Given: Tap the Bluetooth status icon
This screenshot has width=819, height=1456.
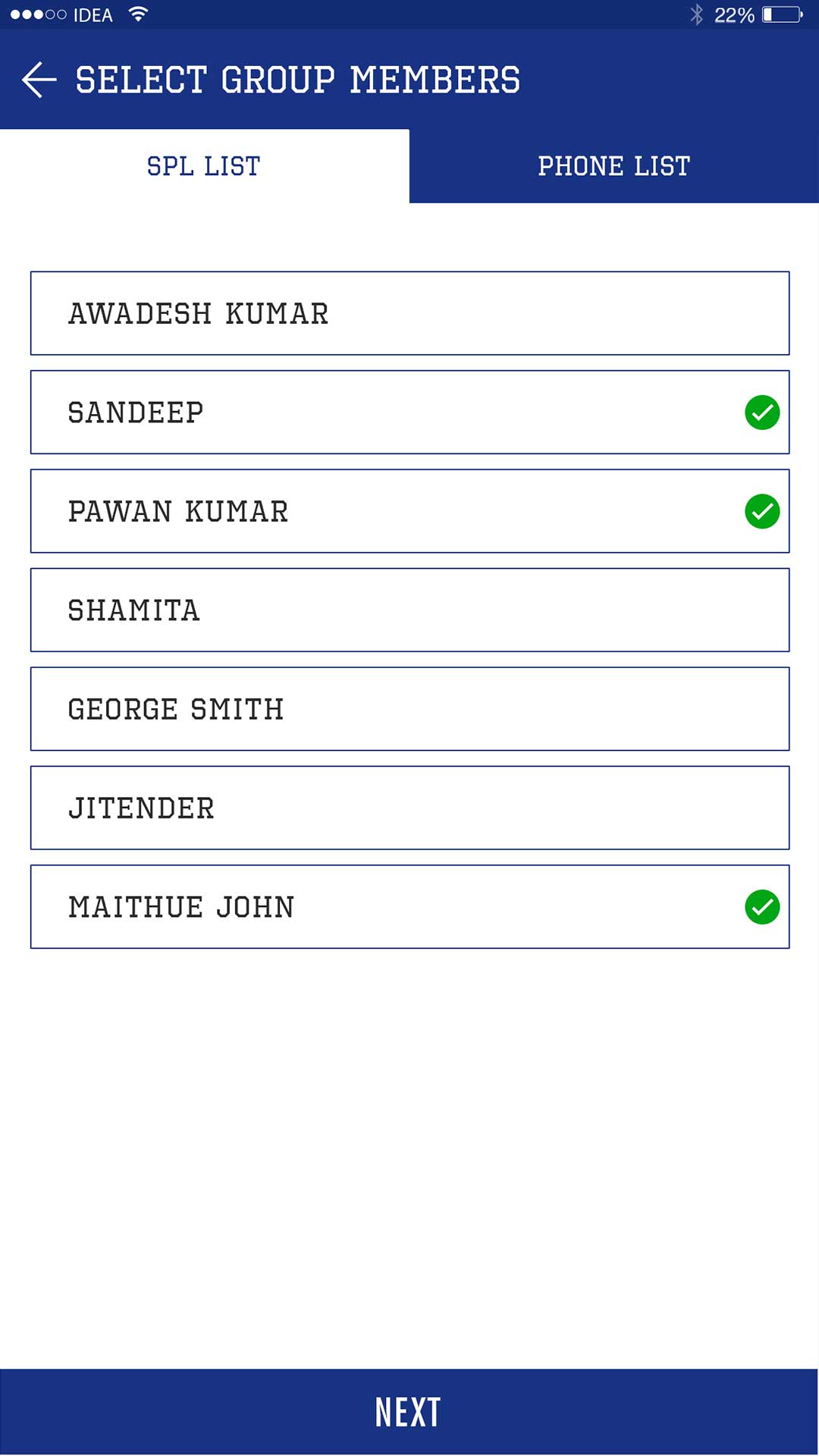Looking at the screenshot, I should click(696, 14).
